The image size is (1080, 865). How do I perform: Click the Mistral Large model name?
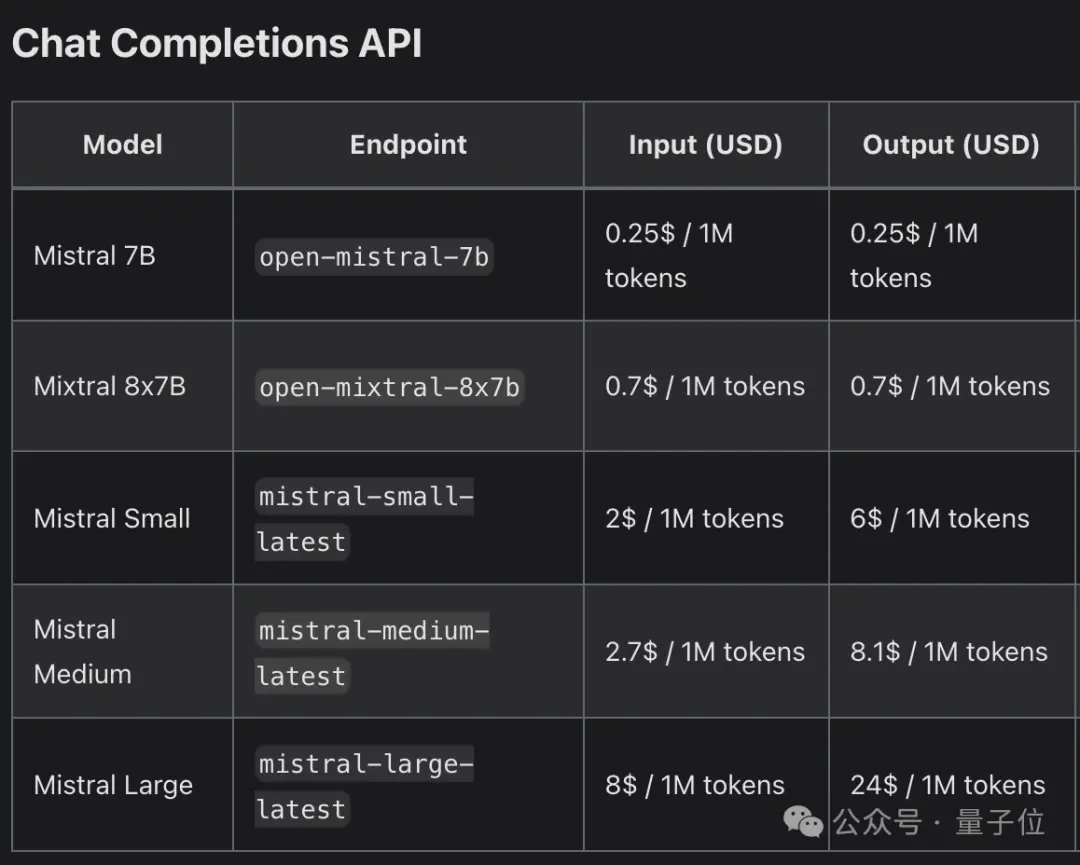(x=113, y=786)
